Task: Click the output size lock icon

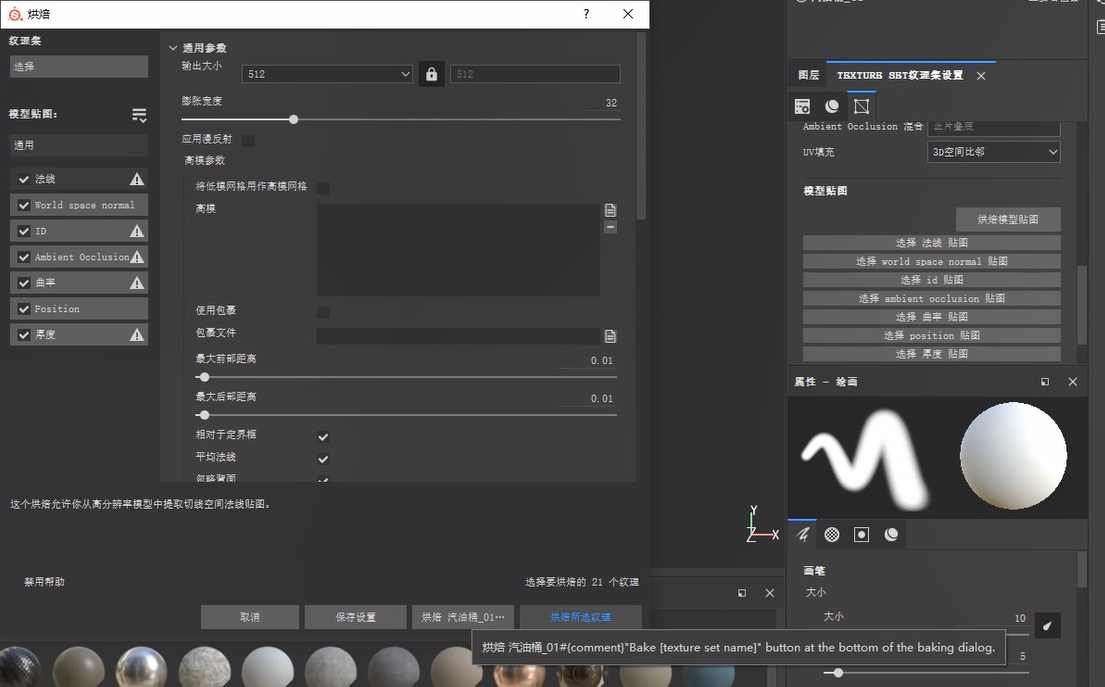Action: (431, 74)
